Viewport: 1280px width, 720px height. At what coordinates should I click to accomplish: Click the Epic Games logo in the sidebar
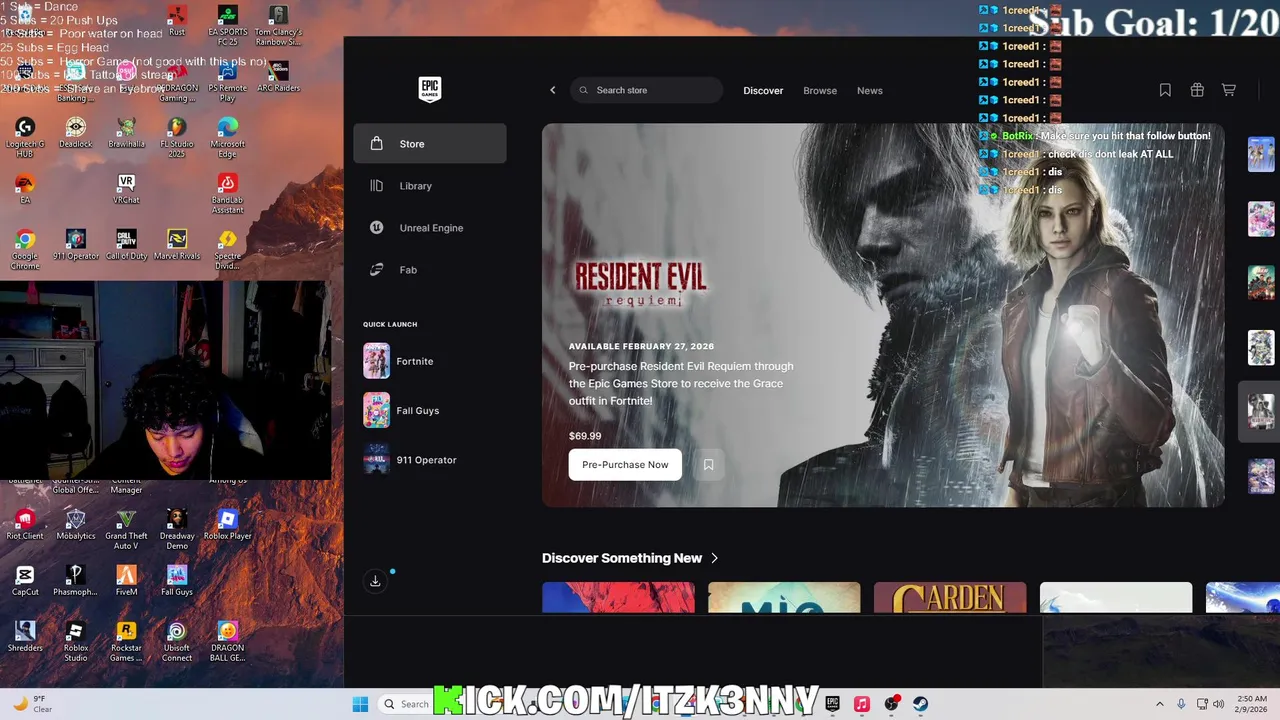coord(430,89)
